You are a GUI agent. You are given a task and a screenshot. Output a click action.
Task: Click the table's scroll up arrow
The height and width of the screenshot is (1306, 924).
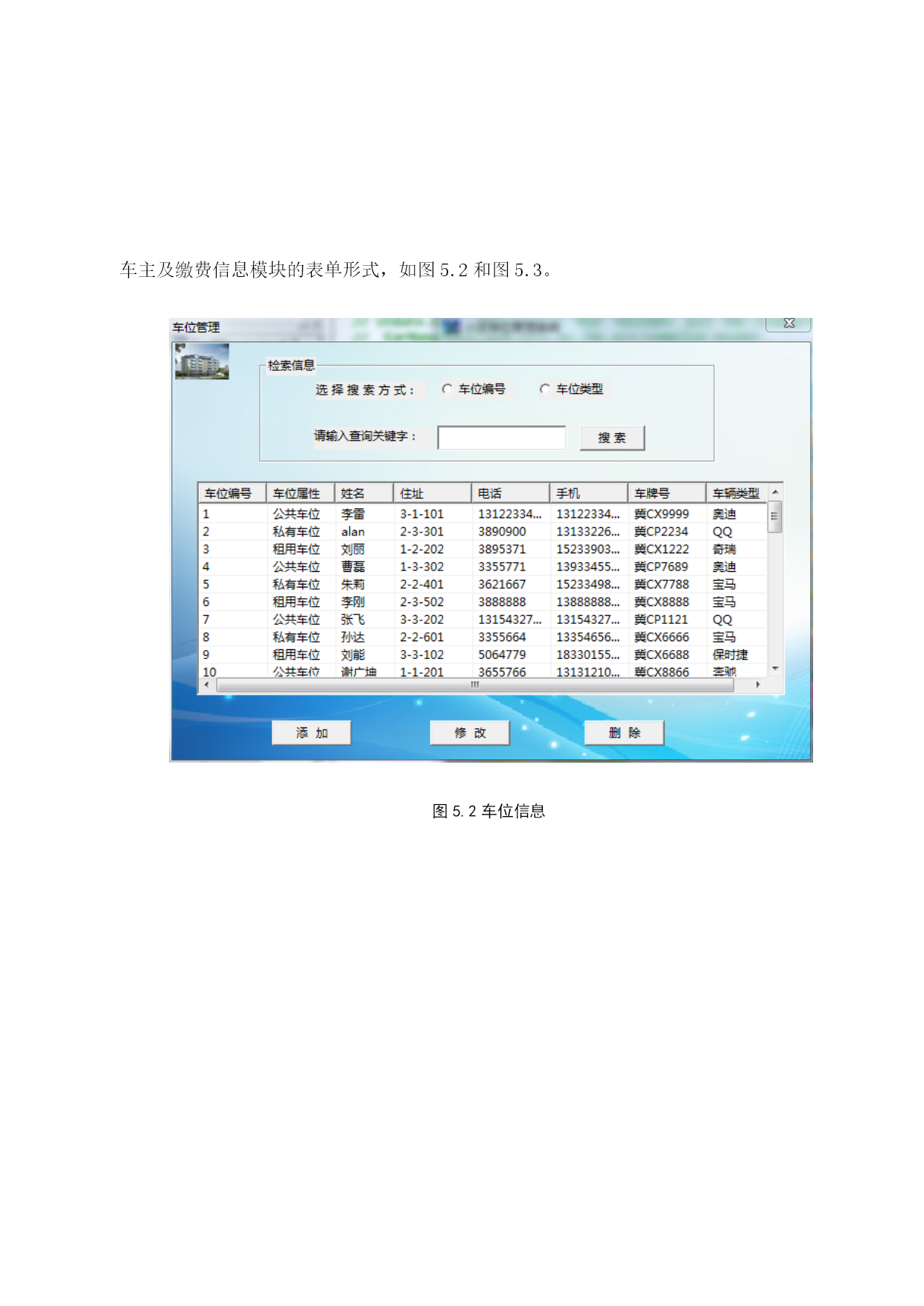(775, 492)
